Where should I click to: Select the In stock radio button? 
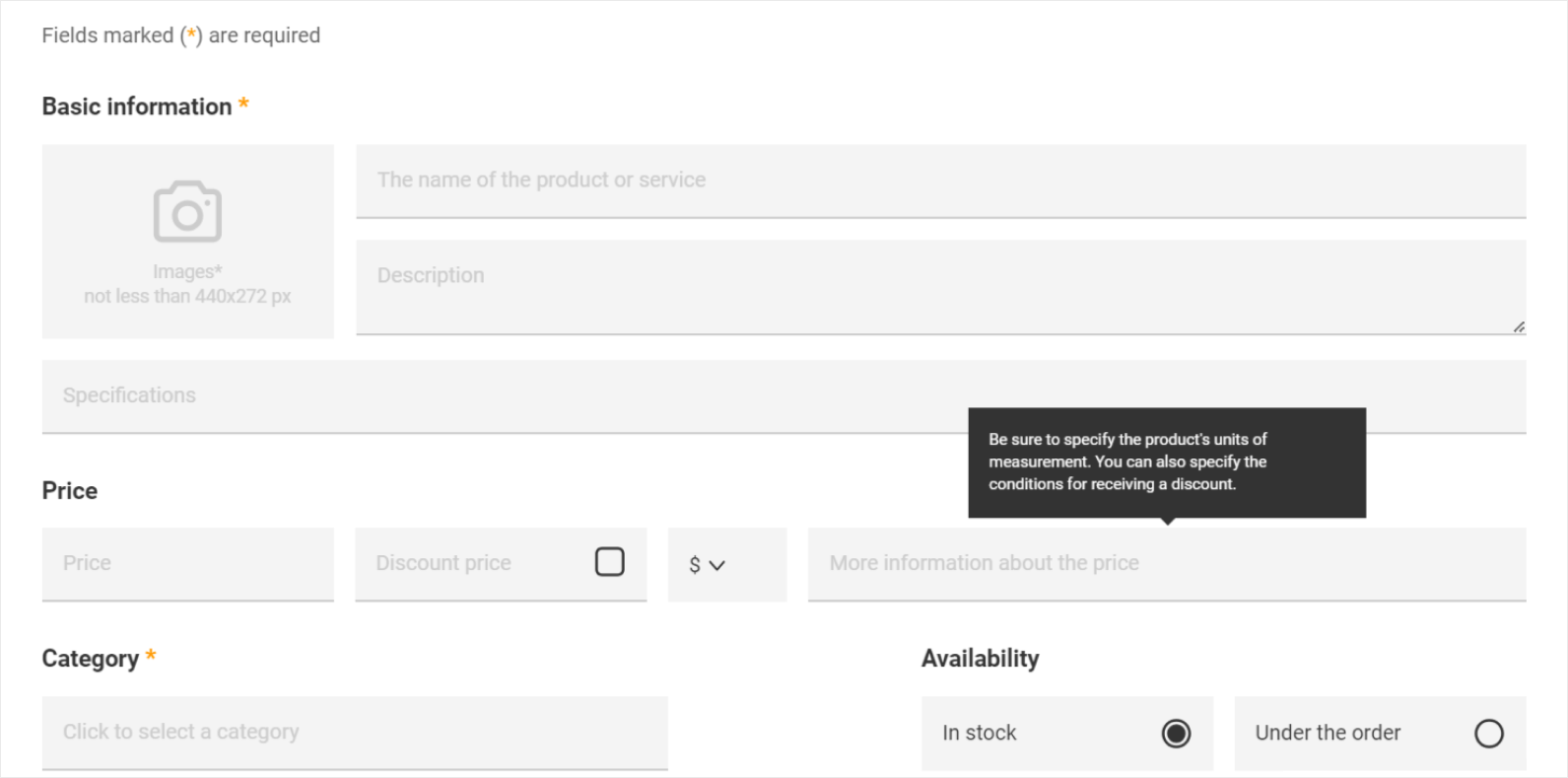(x=1175, y=734)
